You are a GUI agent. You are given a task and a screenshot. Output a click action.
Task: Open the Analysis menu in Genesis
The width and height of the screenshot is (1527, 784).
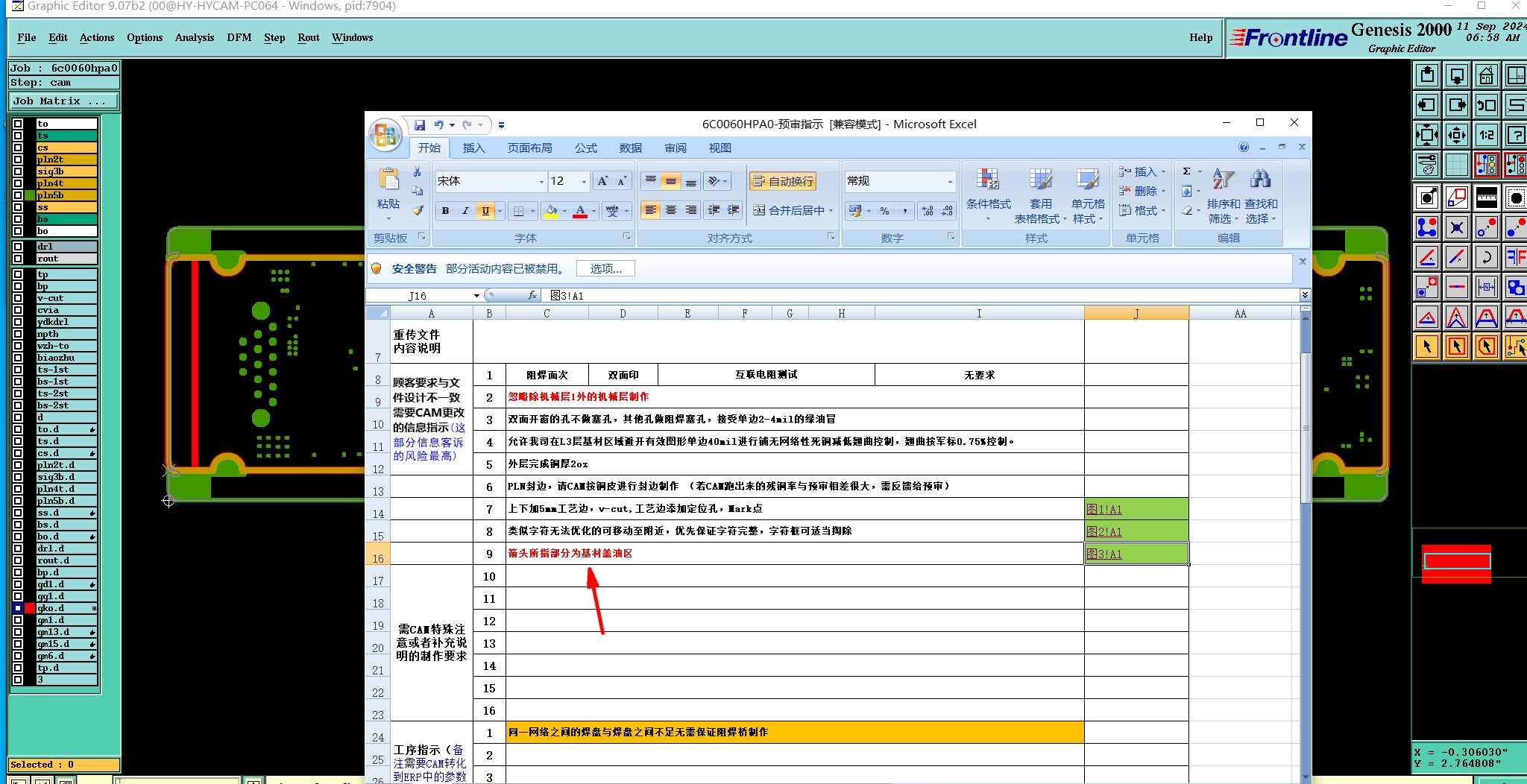(x=195, y=37)
